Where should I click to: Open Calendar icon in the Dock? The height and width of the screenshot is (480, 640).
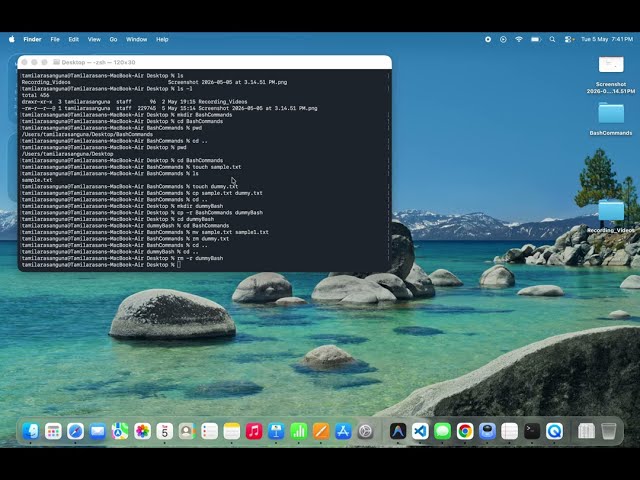coord(164,431)
